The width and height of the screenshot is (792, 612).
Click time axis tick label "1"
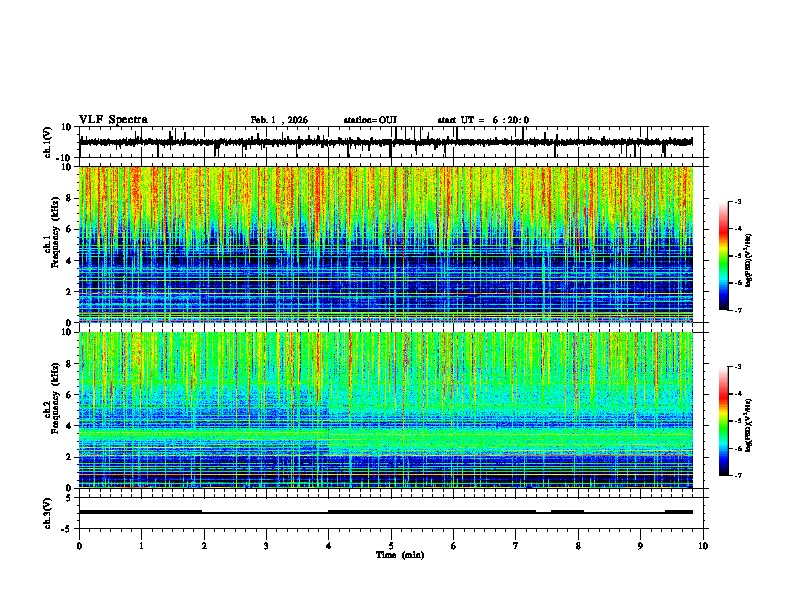tap(141, 546)
